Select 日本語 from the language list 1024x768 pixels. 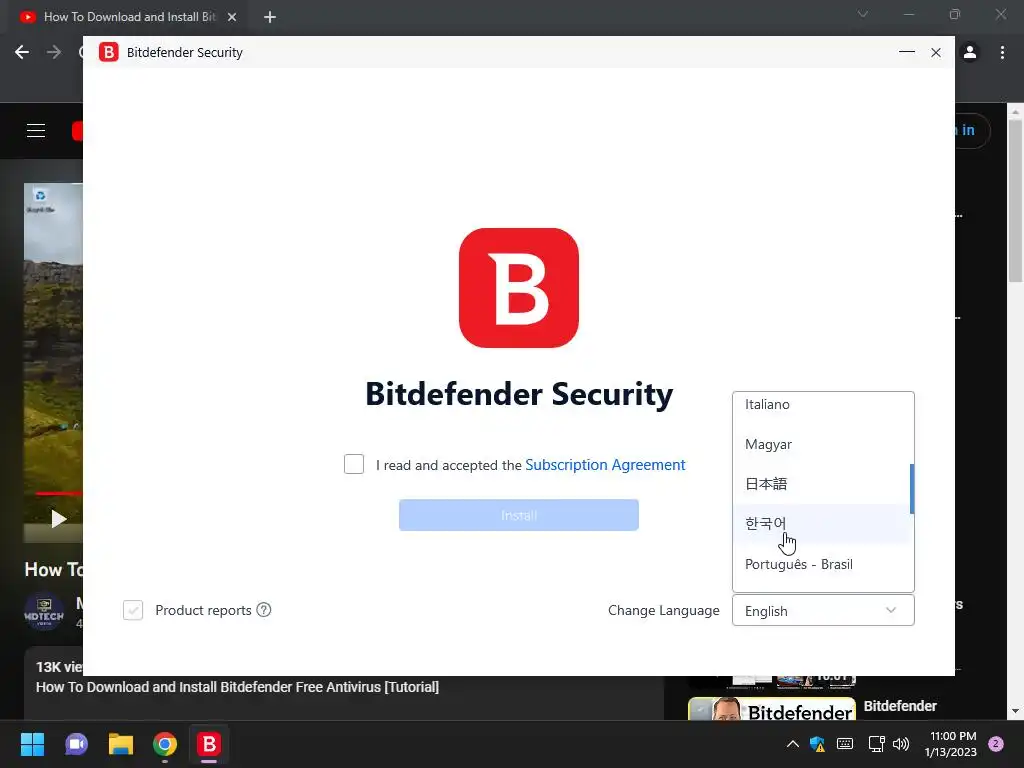[821, 484]
